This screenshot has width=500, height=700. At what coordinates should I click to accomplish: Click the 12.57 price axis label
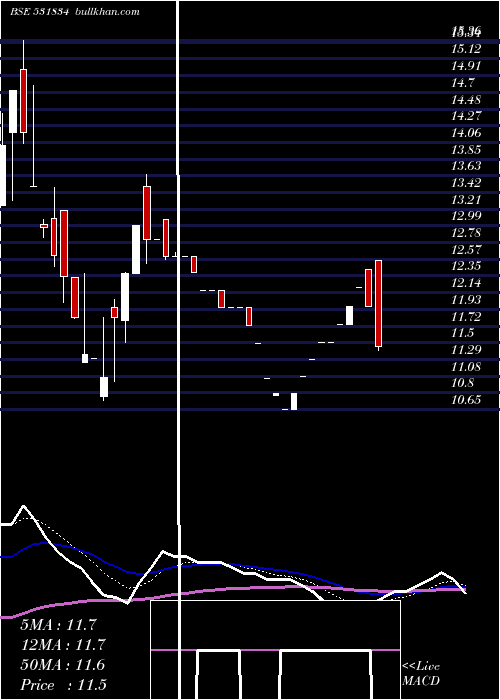click(x=466, y=250)
